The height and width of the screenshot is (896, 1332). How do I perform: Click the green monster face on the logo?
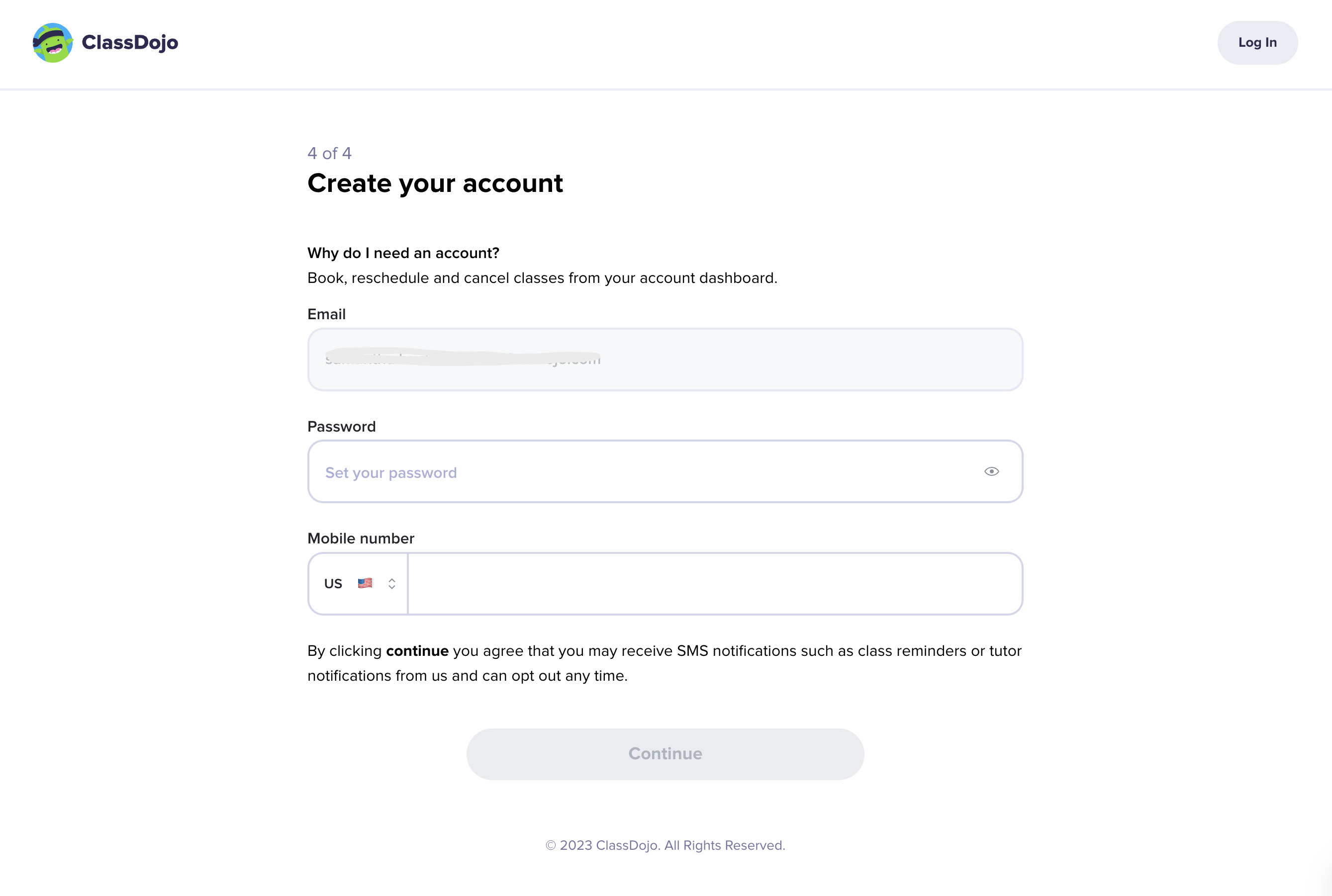click(53, 43)
